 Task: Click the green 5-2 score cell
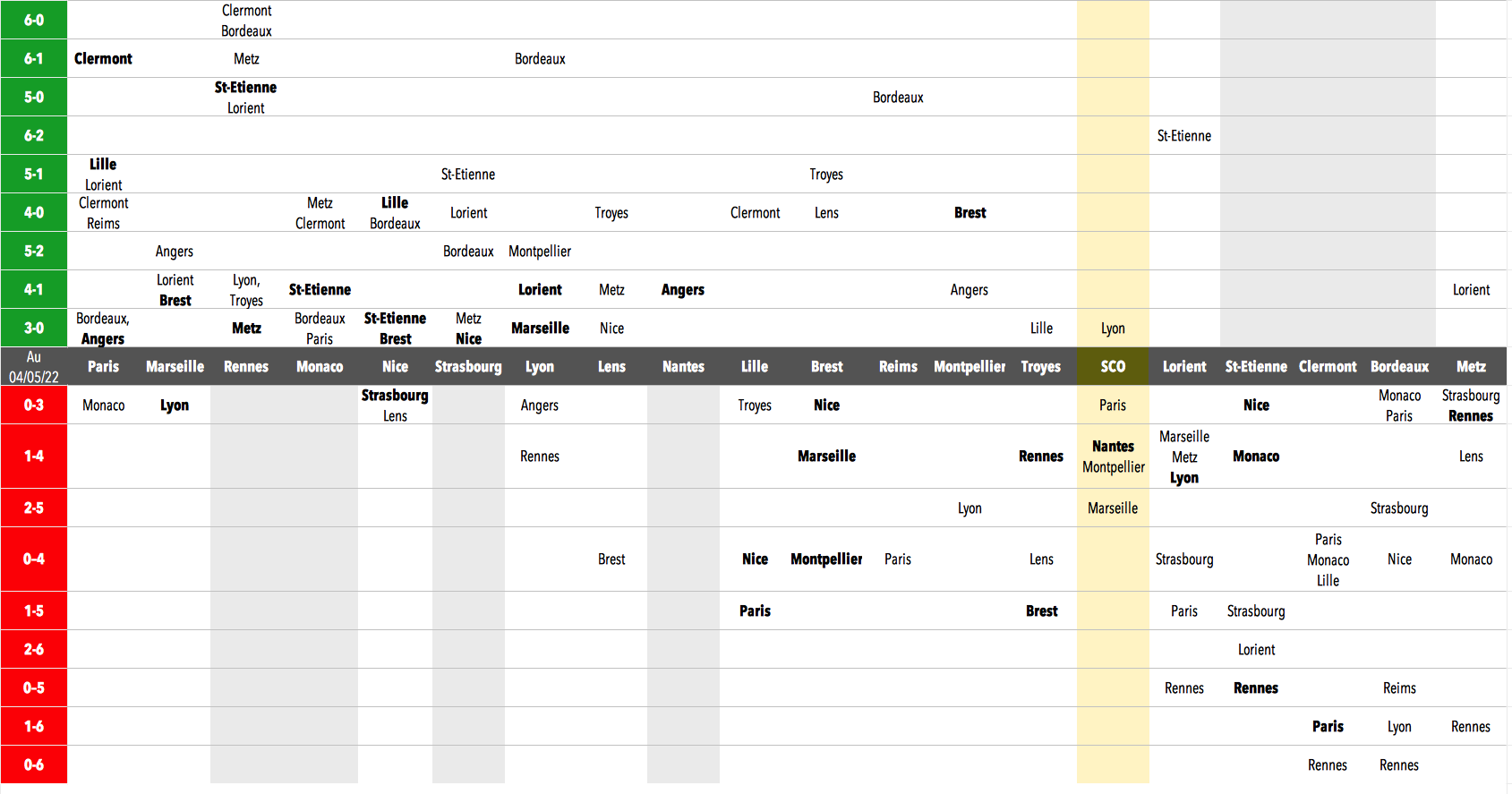point(34,252)
